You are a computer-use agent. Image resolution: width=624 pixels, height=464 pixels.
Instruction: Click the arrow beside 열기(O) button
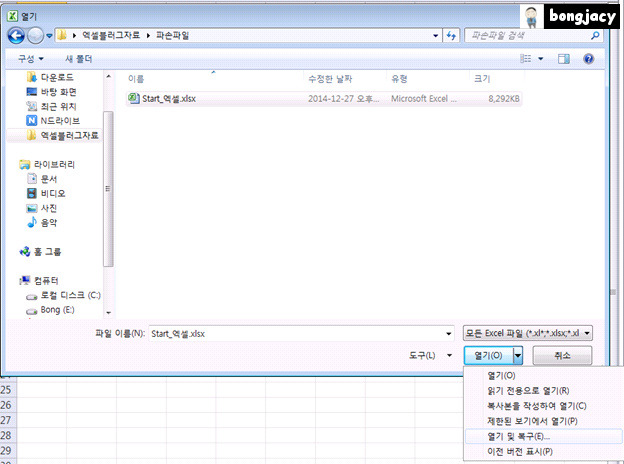[518, 355]
